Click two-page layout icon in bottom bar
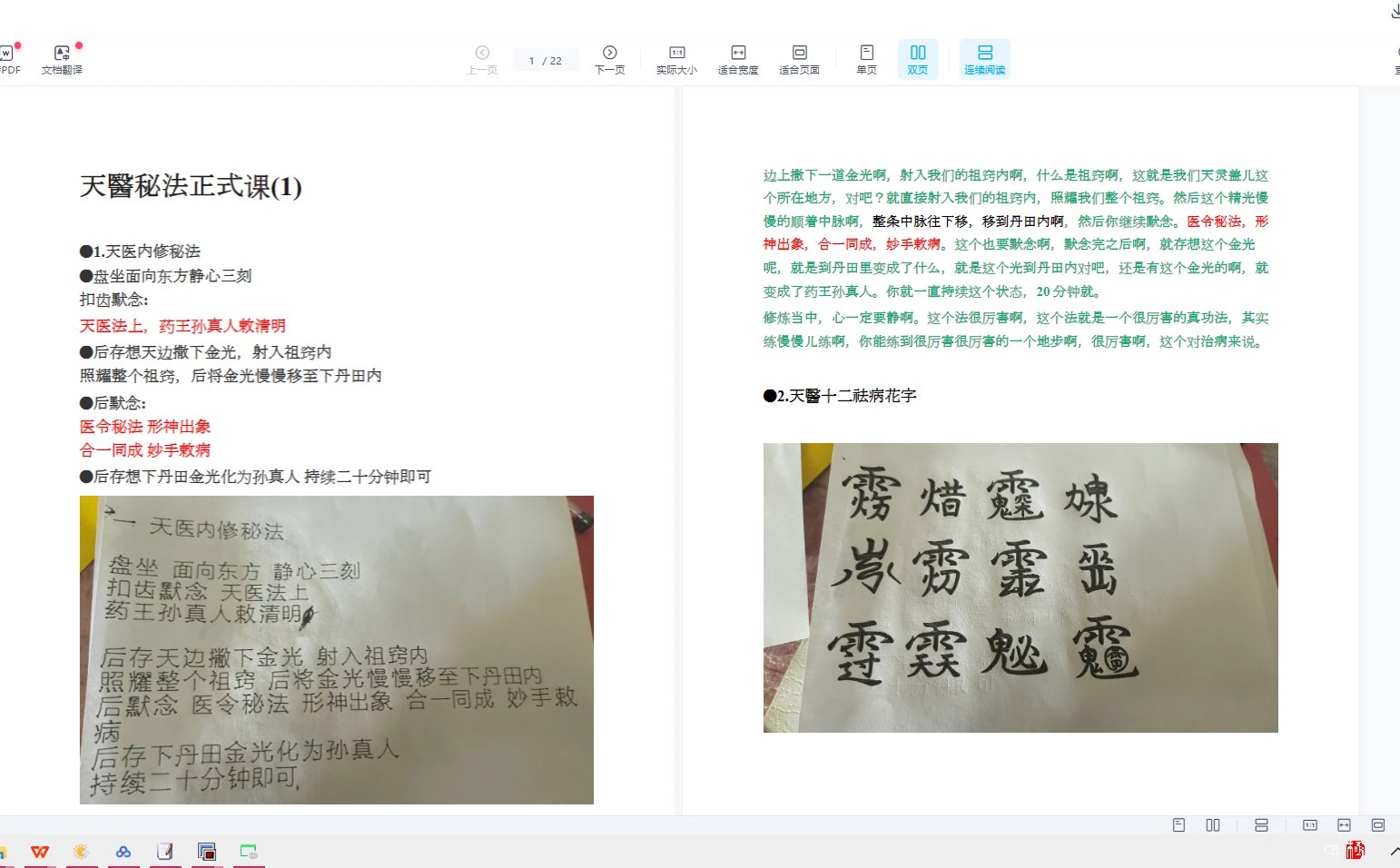Viewport: 1400px width, 868px height. point(1213,825)
